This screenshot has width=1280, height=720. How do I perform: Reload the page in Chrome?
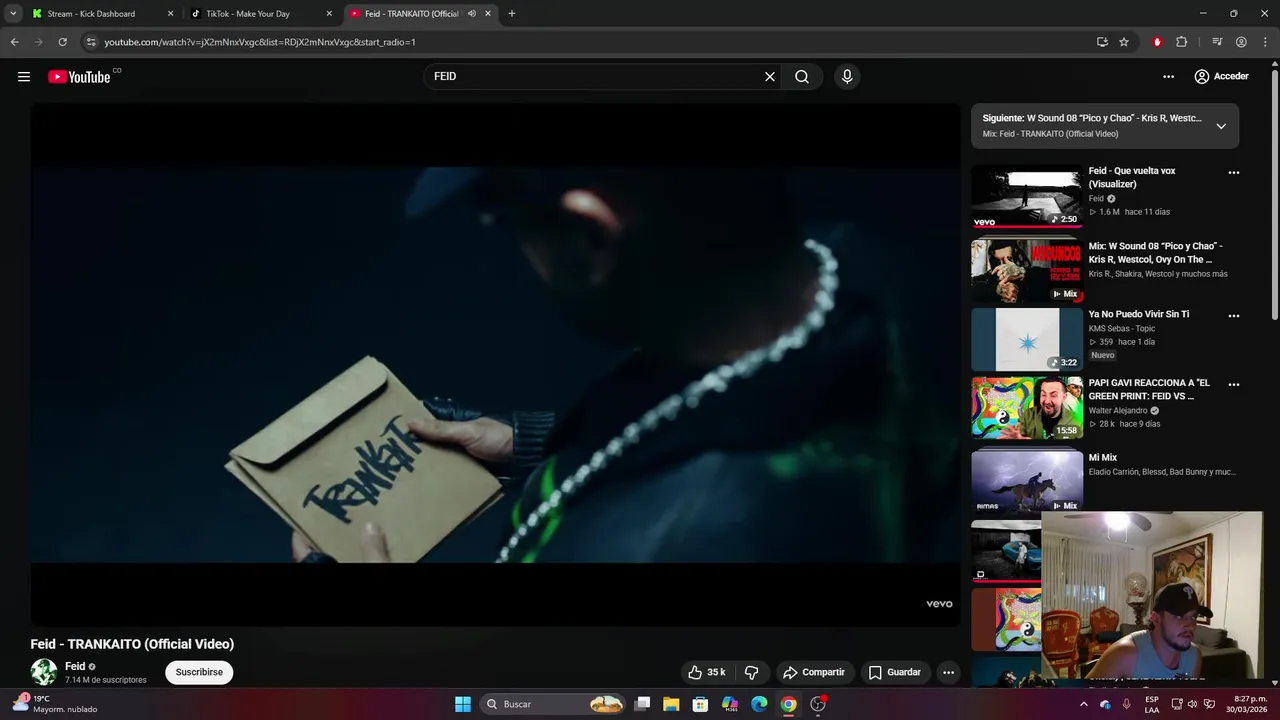(x=62, y=42)
